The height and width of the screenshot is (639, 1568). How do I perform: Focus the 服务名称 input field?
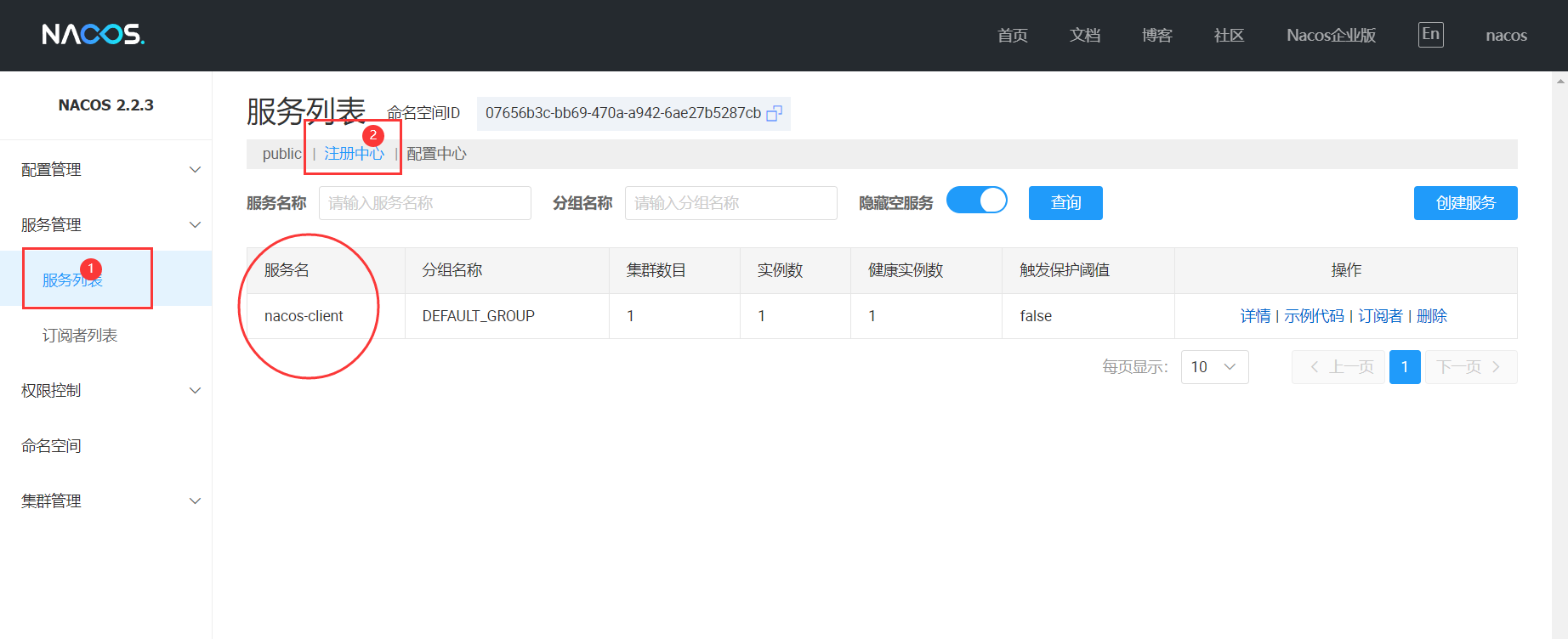(x=424, y=203)
